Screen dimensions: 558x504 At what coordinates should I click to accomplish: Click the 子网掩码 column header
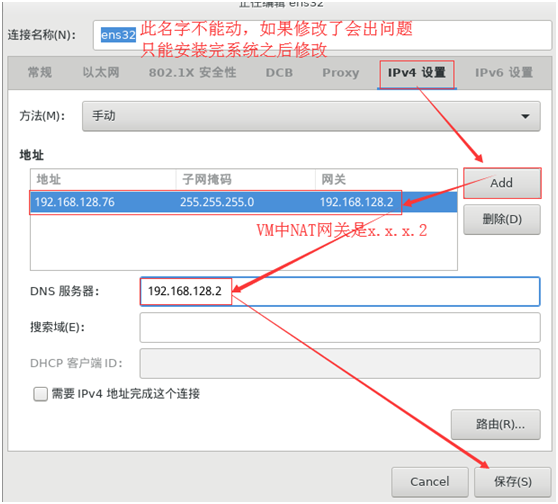coord(246,179)
